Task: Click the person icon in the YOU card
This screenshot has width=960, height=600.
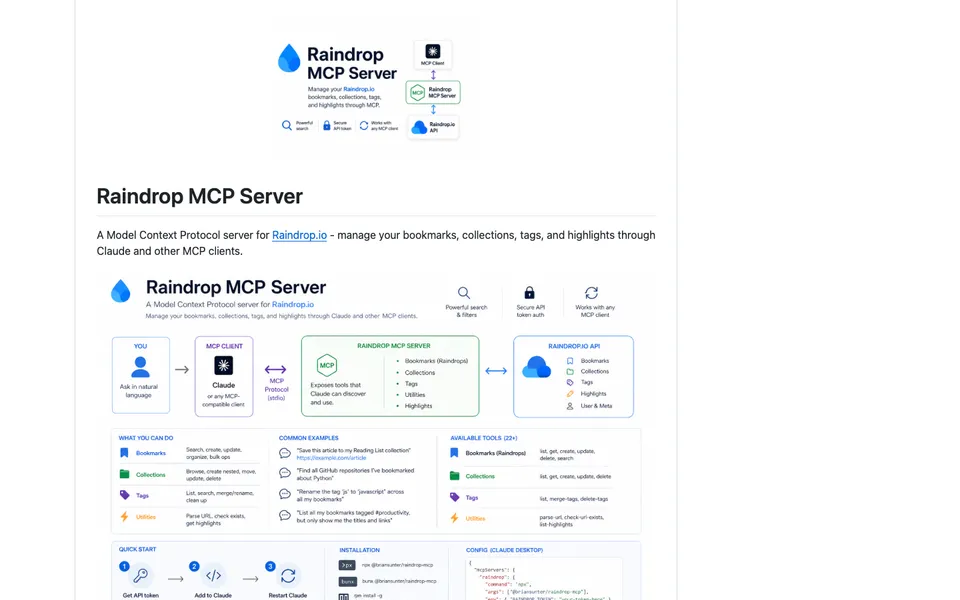Action: (x=140, y=367)
